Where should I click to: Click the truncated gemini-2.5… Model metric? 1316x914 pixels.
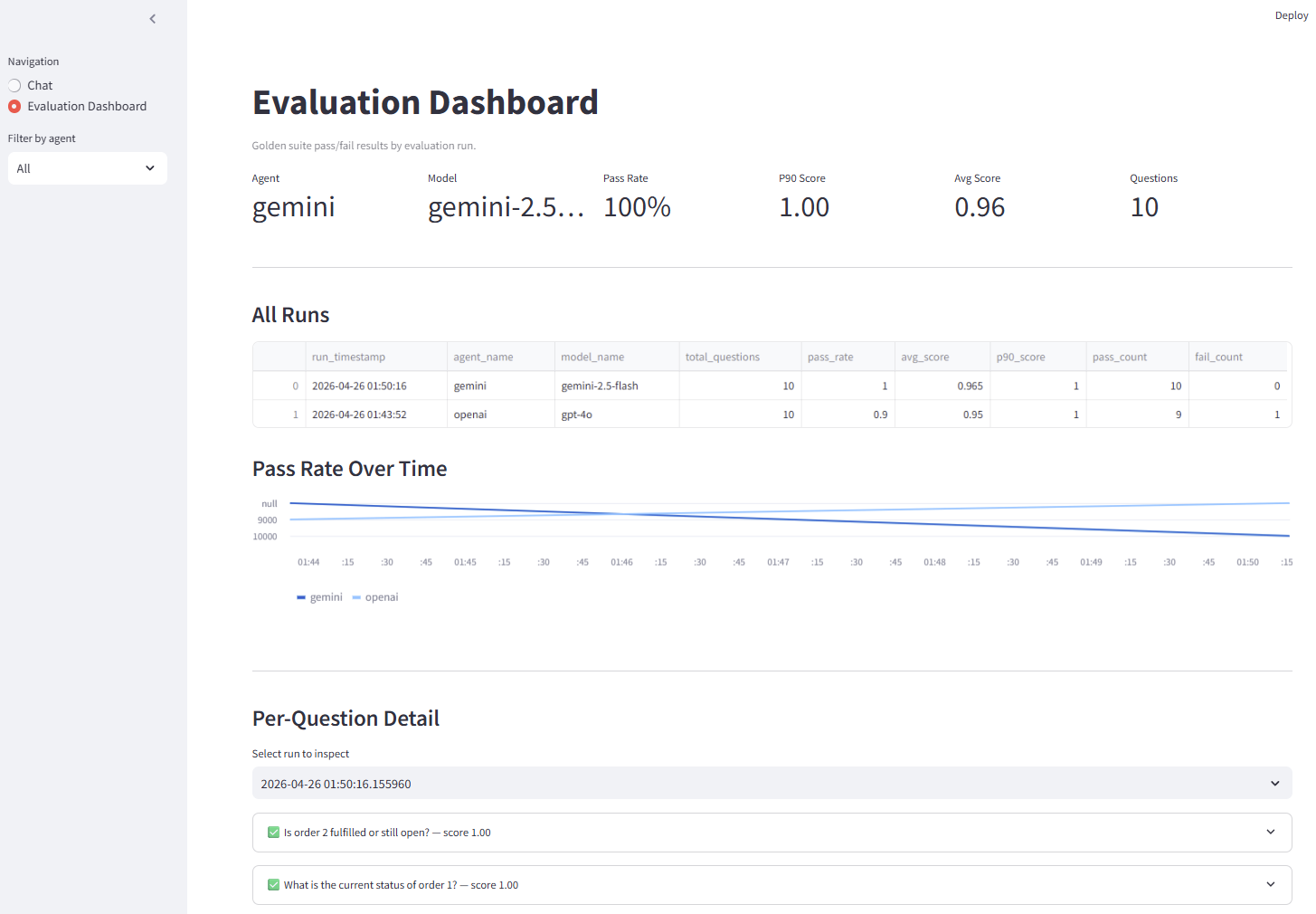506,207
